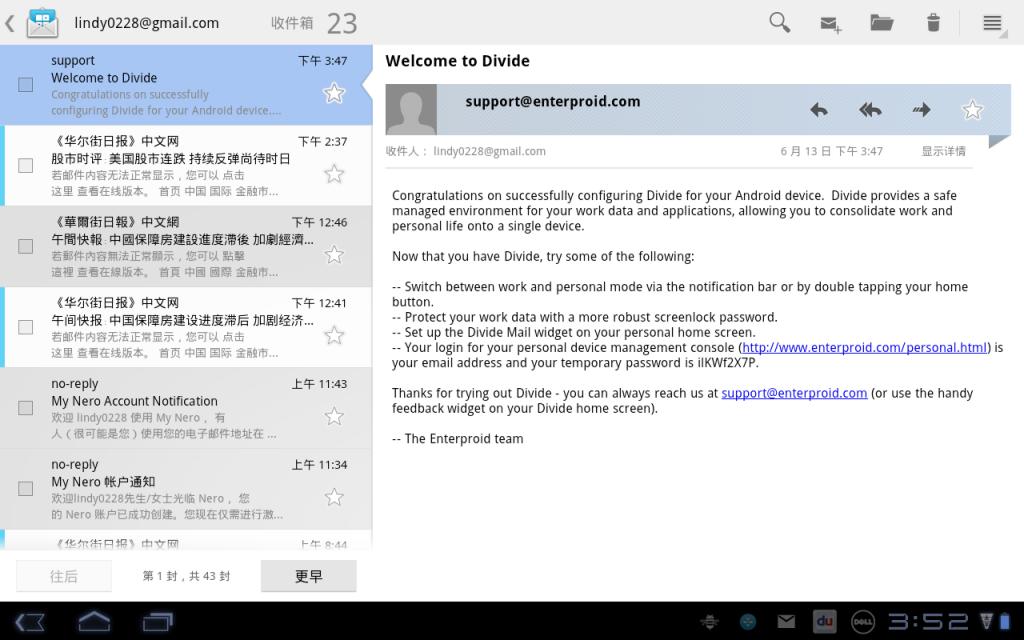This screenshot has height=640, width=1024.
Task: Star the 下午 2:37 华尔街日报 message
Action: coord(334,174)
